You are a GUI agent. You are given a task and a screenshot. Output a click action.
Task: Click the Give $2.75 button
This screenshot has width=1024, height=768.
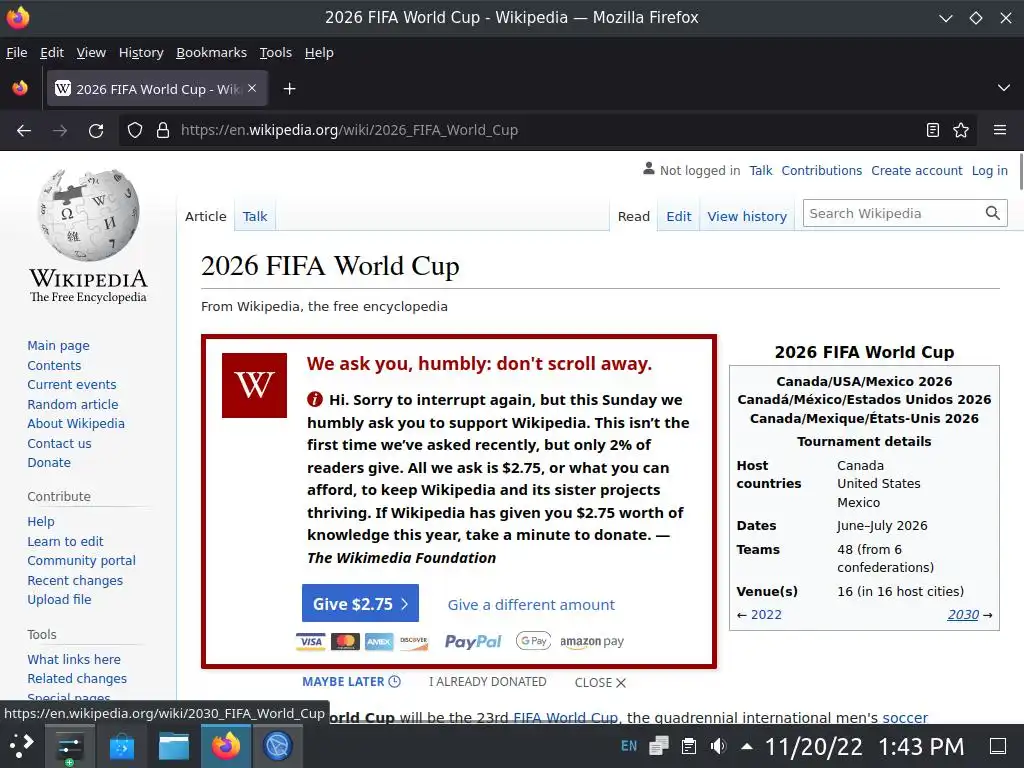coord(360,603)
